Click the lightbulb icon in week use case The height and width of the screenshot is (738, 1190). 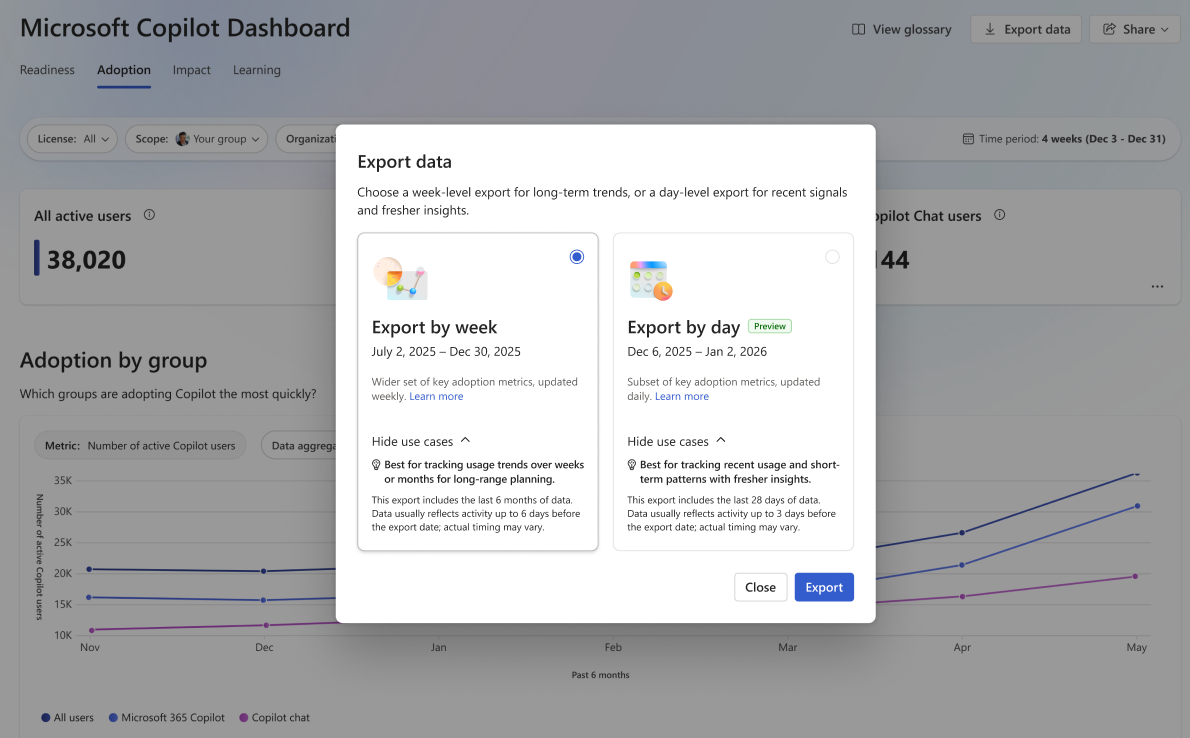(376, 465)
